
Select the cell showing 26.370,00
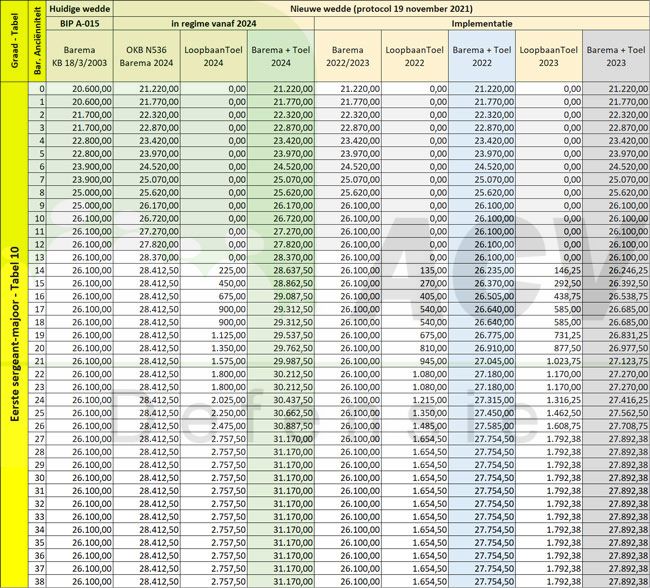(482, 283)
